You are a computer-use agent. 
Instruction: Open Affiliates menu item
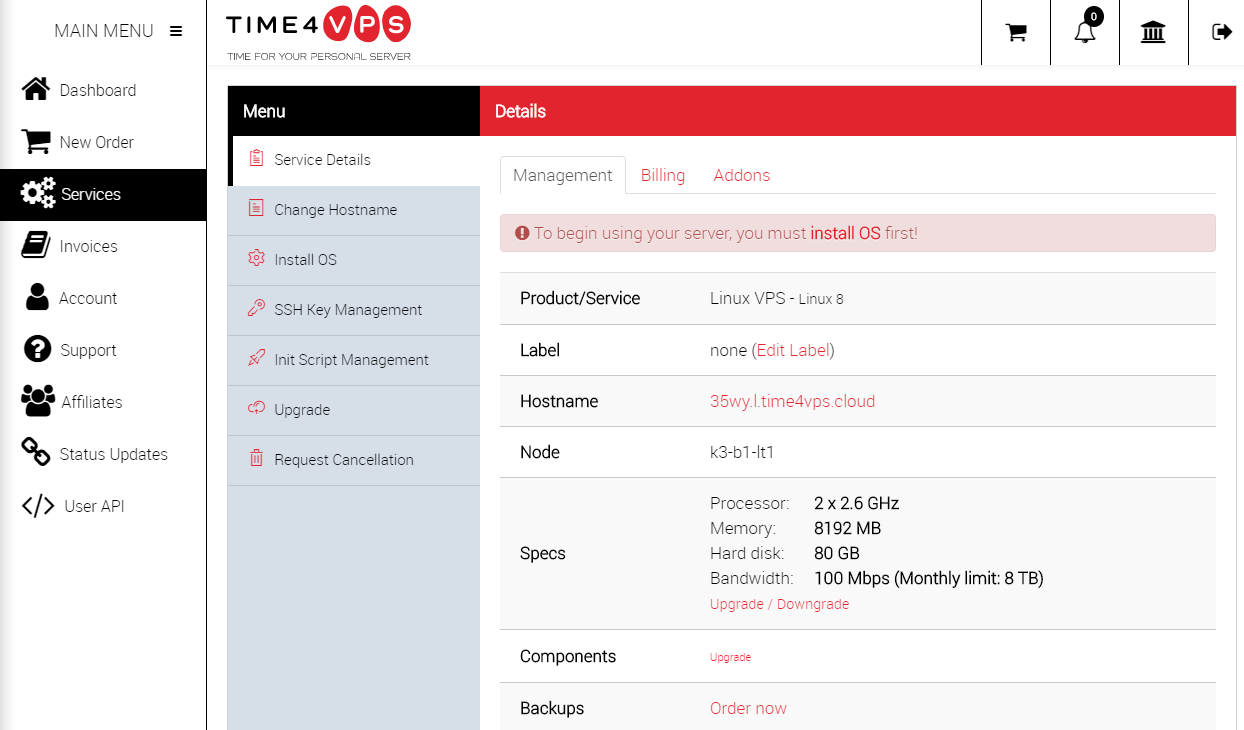103,402
